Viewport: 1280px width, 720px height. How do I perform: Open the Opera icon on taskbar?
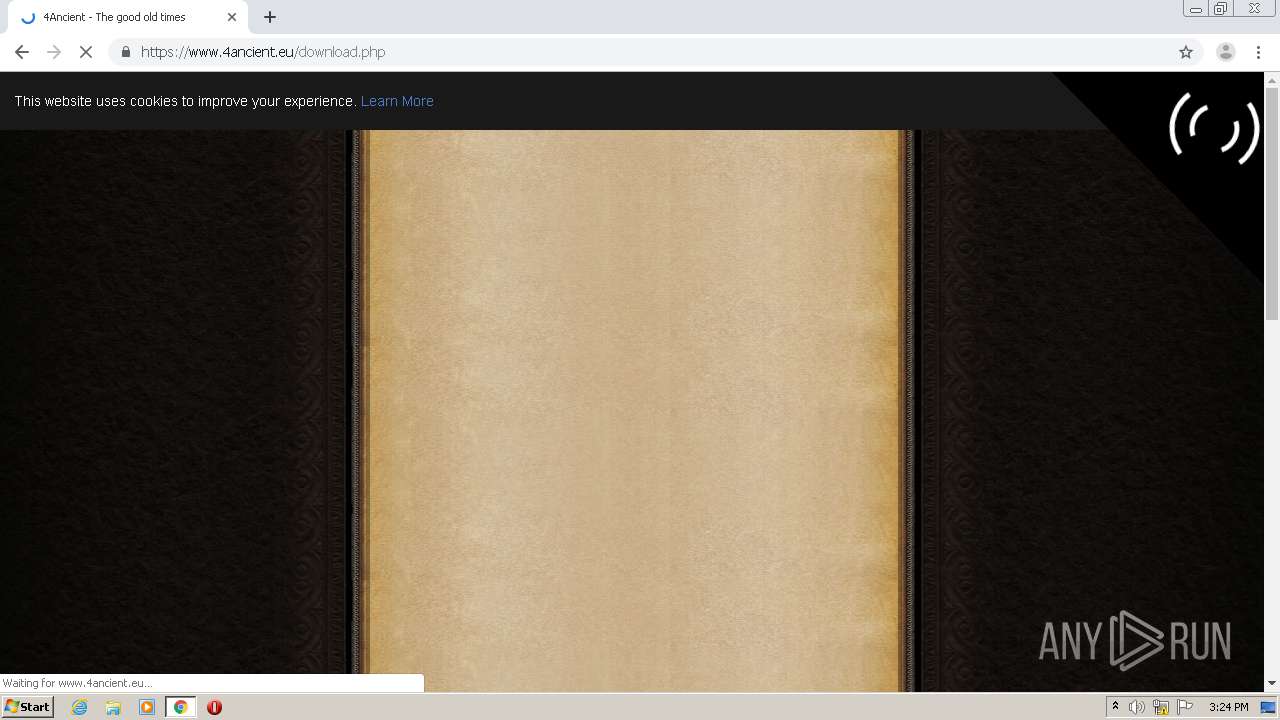(x=214, y=707)
